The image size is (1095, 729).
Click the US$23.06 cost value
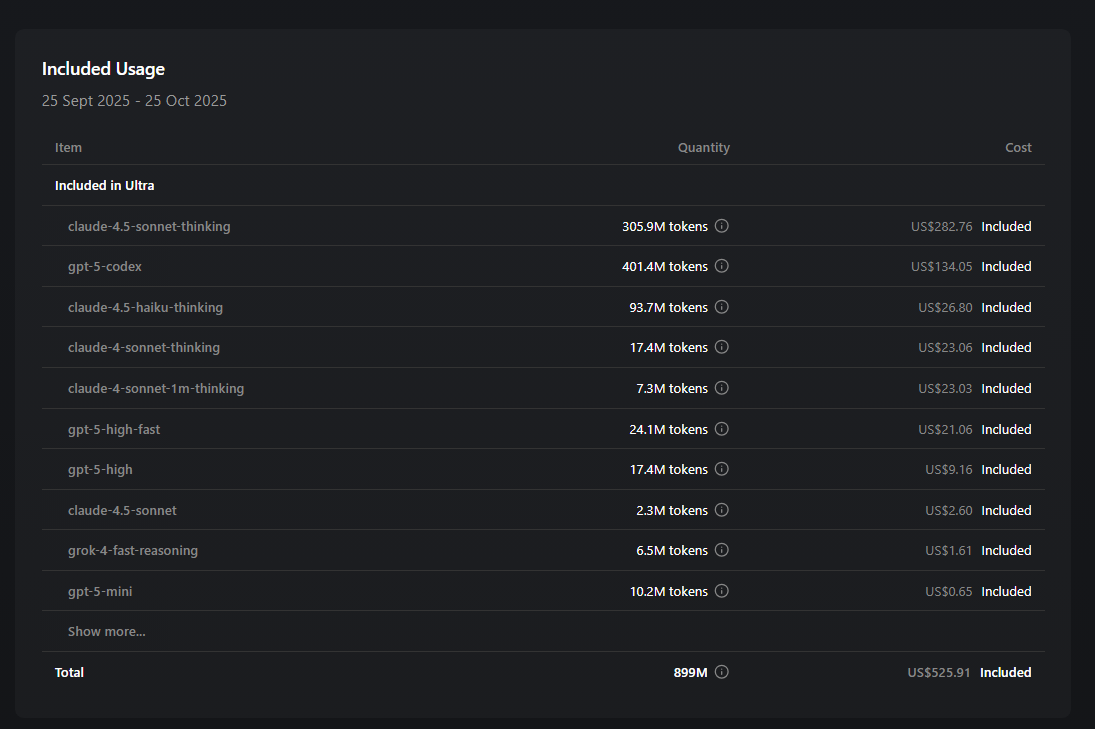[x=945, y=348]
